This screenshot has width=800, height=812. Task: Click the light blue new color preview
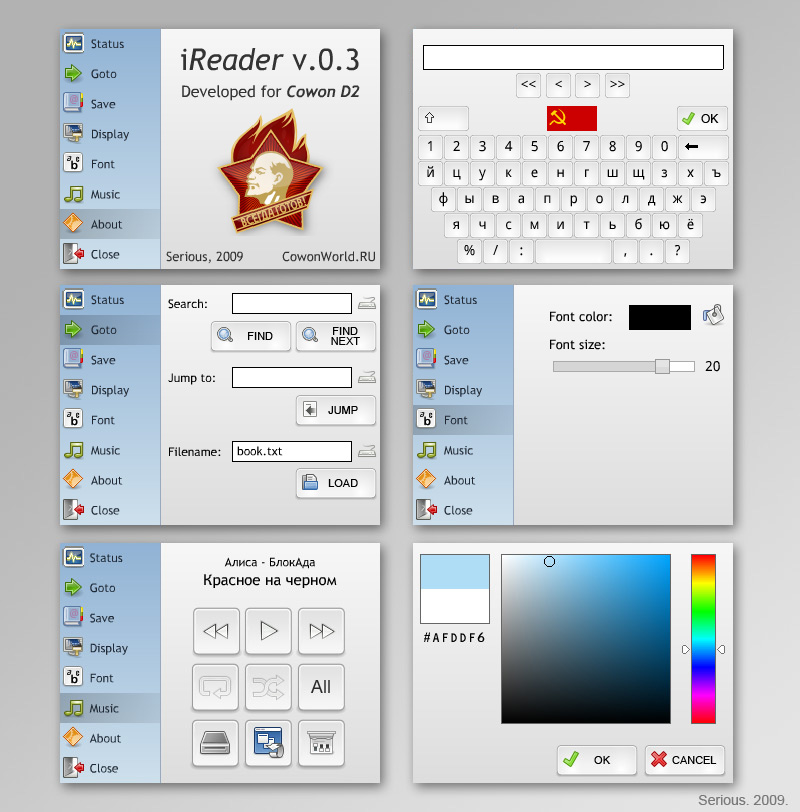[455, 572]
